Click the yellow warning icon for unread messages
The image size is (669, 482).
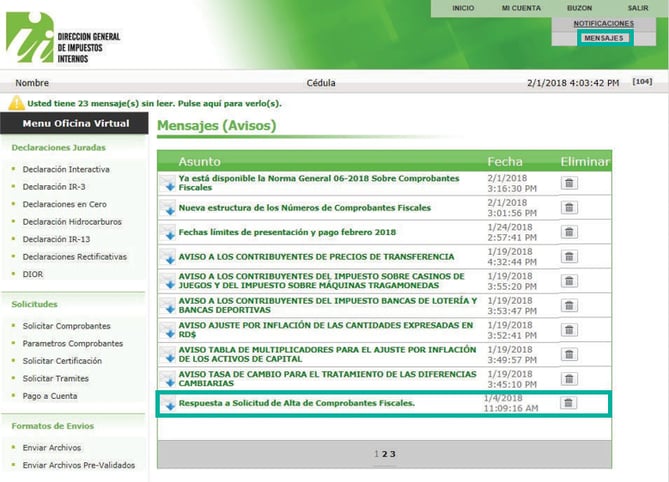(16, 103)
